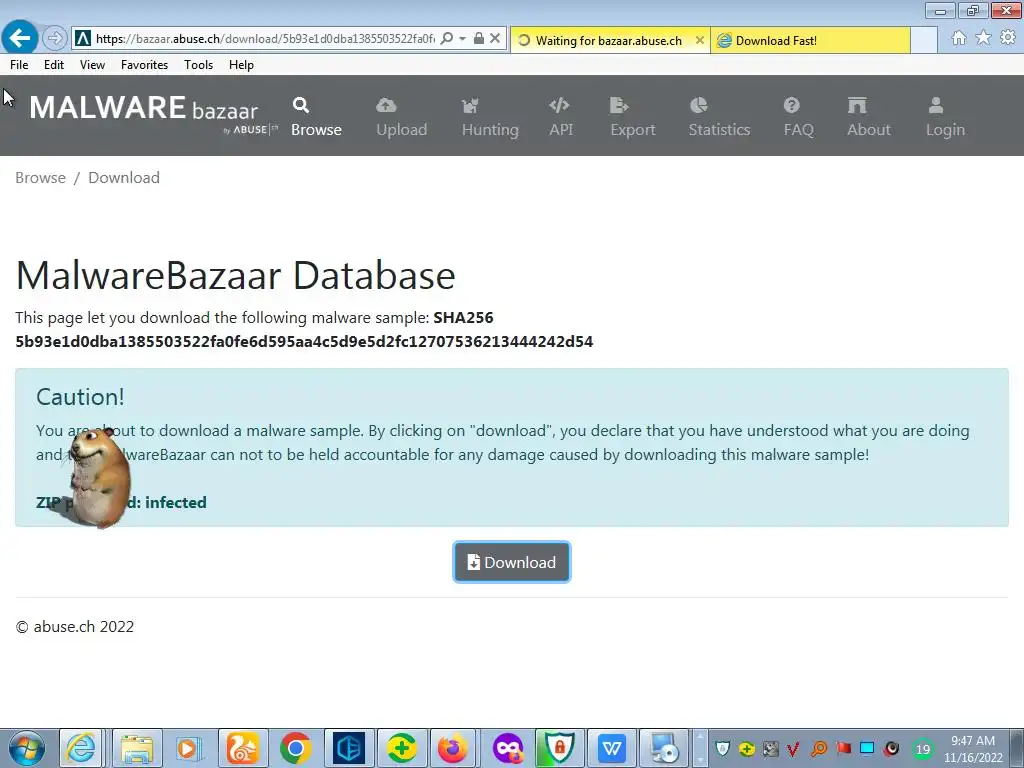This screenshot has width=1024, height=768.
Task: Open the Tools gear icon
Action: pyautogui.click(x=1008, y=38)
